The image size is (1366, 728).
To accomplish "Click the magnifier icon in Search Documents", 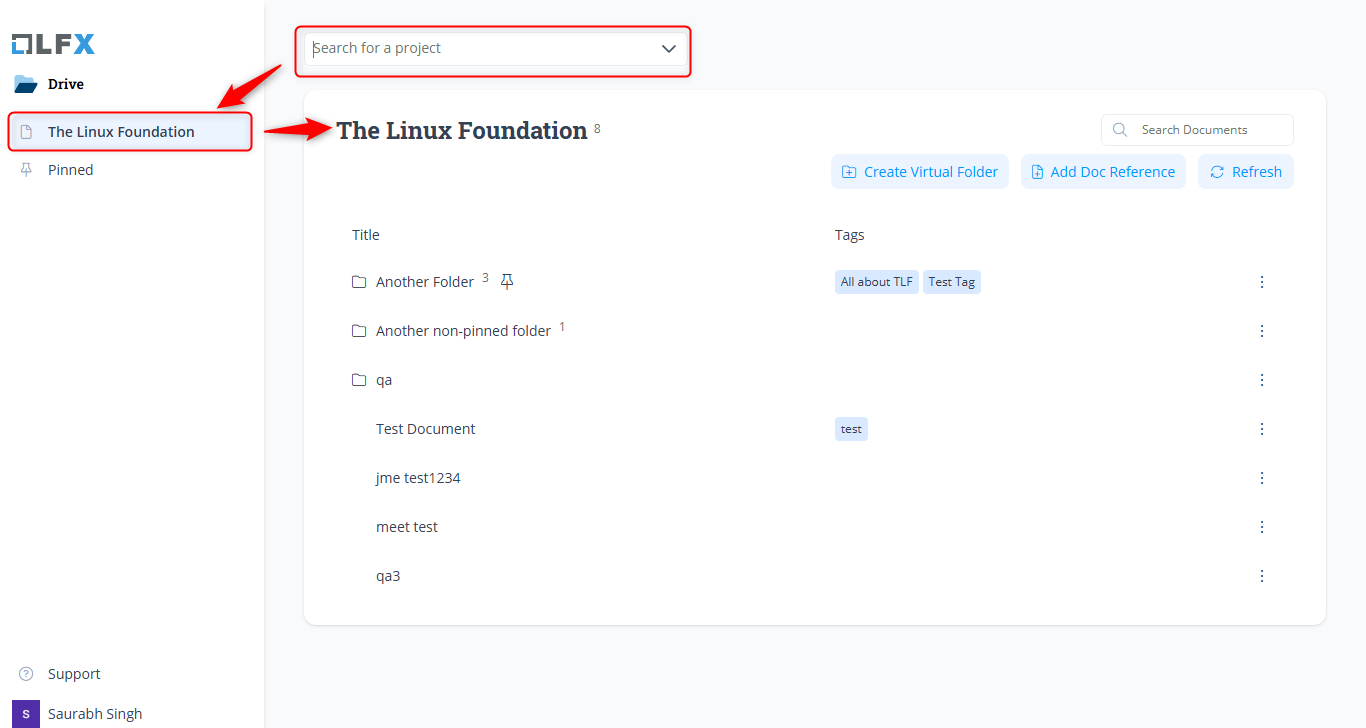I will click(x=1120, y=130).
